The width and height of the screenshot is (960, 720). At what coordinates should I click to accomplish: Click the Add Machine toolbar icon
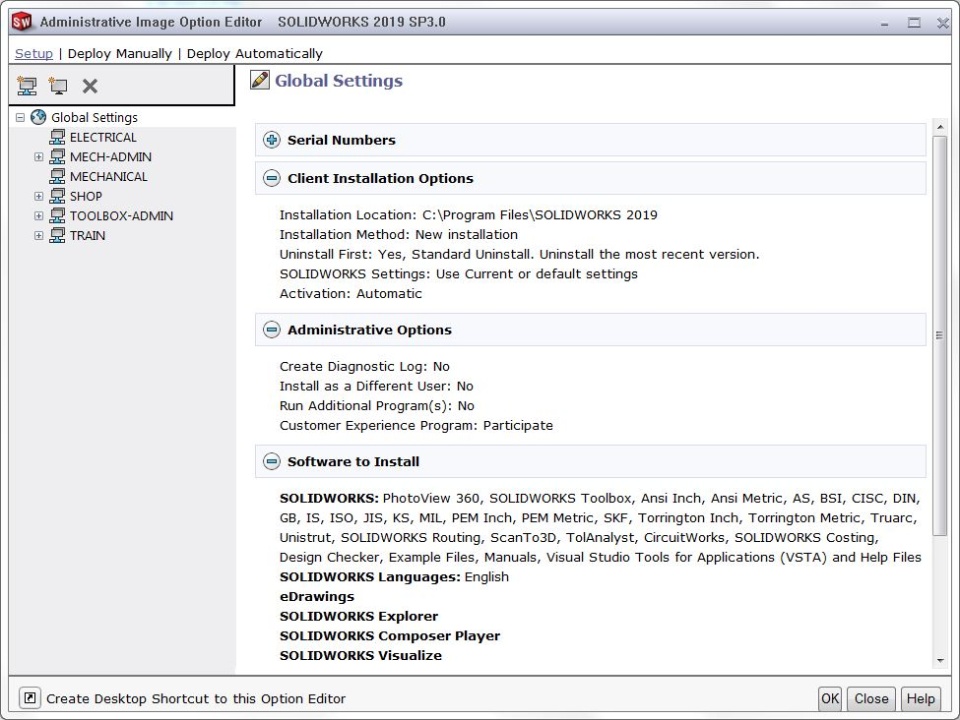click(58, 86)
